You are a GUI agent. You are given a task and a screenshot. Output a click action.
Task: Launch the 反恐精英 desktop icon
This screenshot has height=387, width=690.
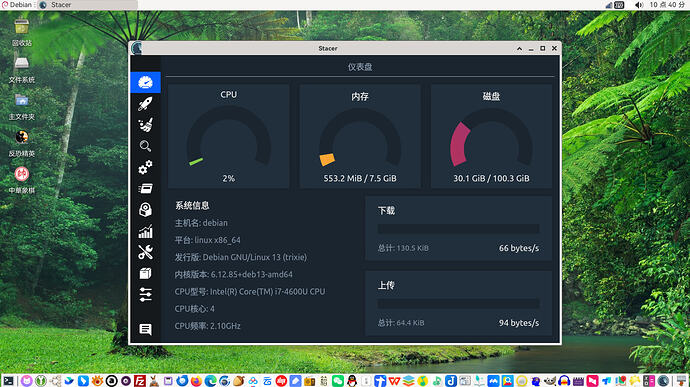tap(22, 144)
